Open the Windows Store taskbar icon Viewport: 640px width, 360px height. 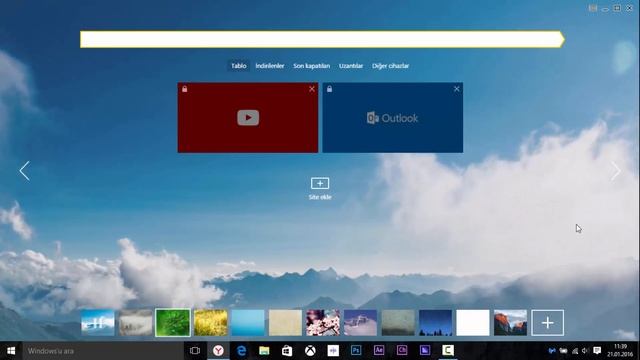(287, 351)
